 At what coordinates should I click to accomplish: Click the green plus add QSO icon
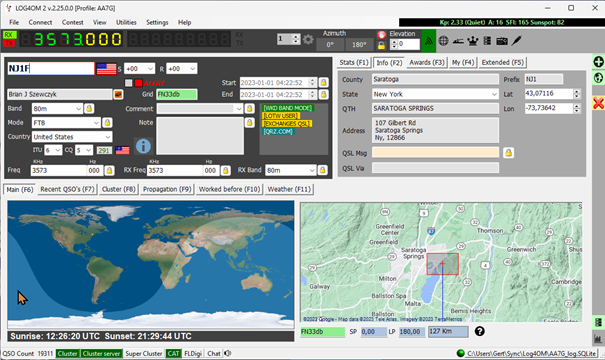(x=598, y=62)
